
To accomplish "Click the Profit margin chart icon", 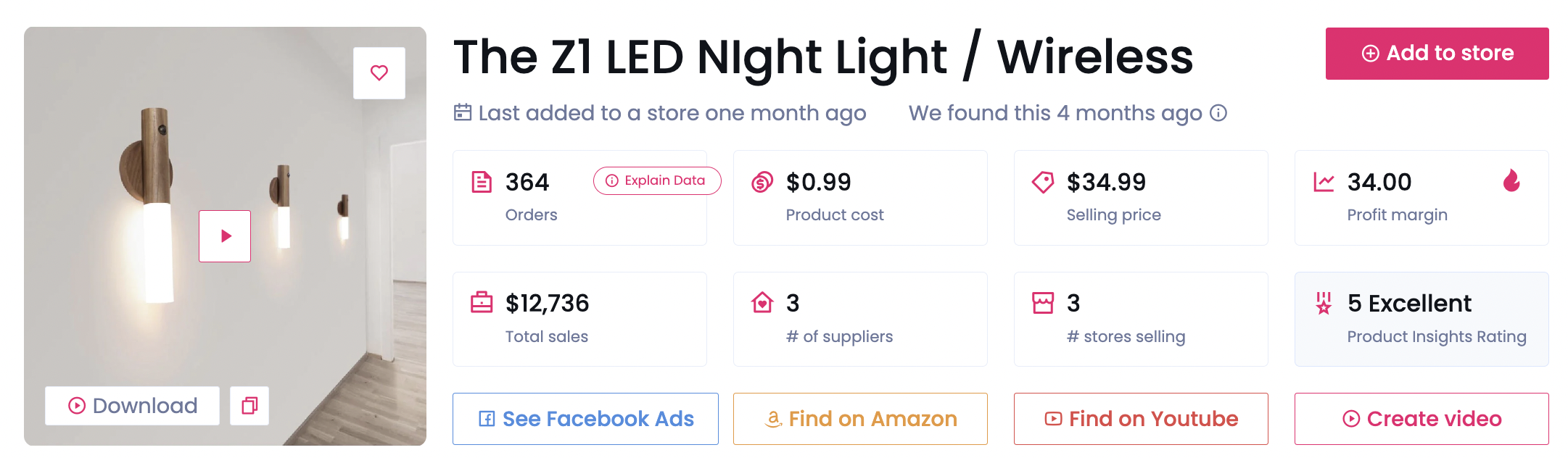I will [1323, 182].
